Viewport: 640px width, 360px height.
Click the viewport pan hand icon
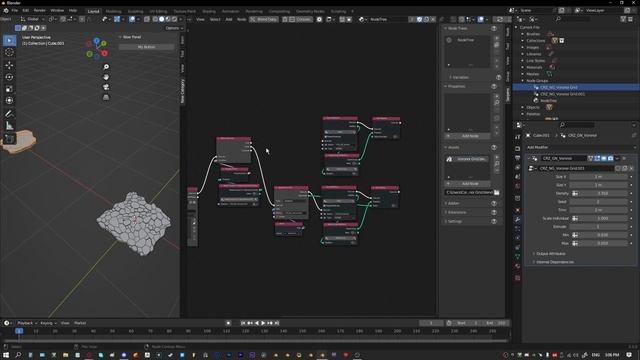(x=106, y=77)
